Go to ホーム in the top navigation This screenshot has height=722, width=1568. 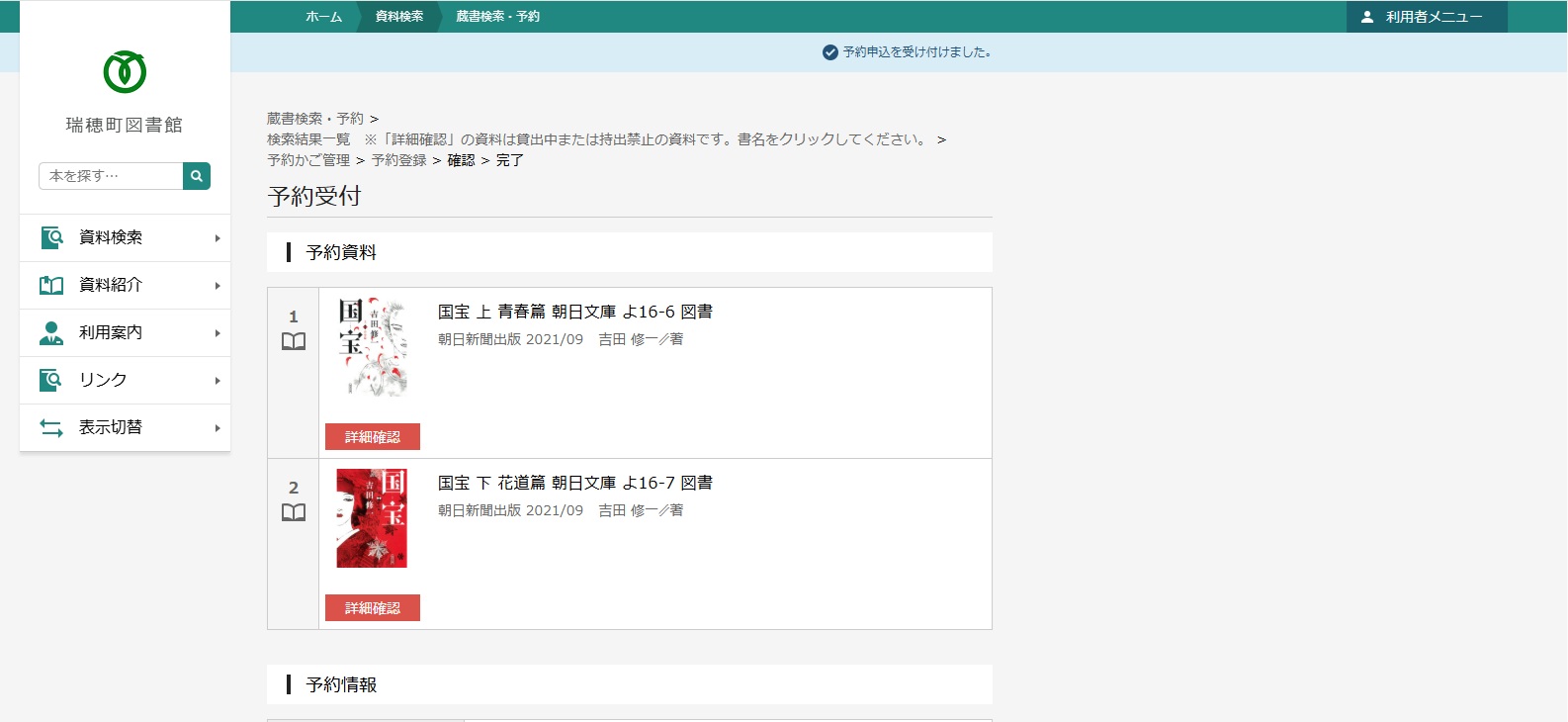pos(323,17)
